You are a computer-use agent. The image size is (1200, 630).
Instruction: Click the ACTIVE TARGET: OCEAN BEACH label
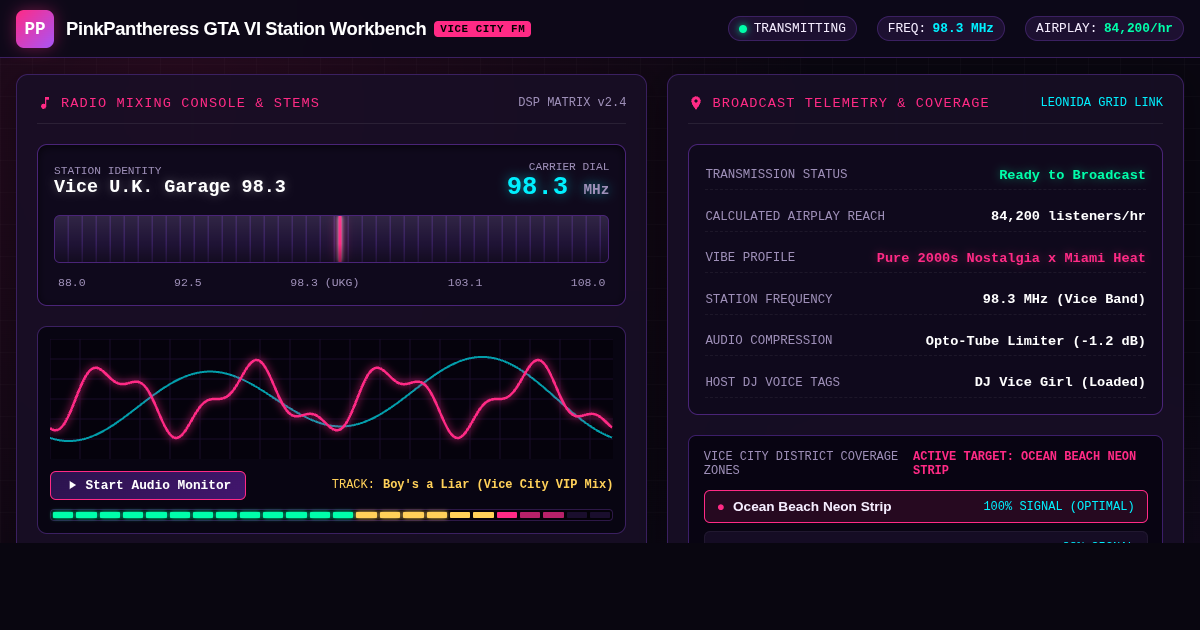(x=1024, y=464)
